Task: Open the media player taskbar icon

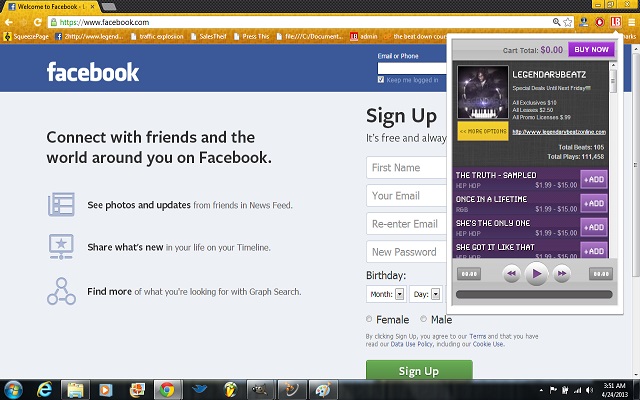Action: (105, 389)
